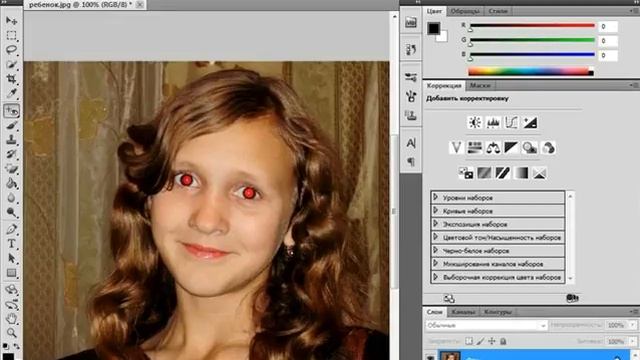The height and width of the screenshot is (360, 640).
Task: Add a Channel Mixer adjustment
Action: [x=548, y=148]
